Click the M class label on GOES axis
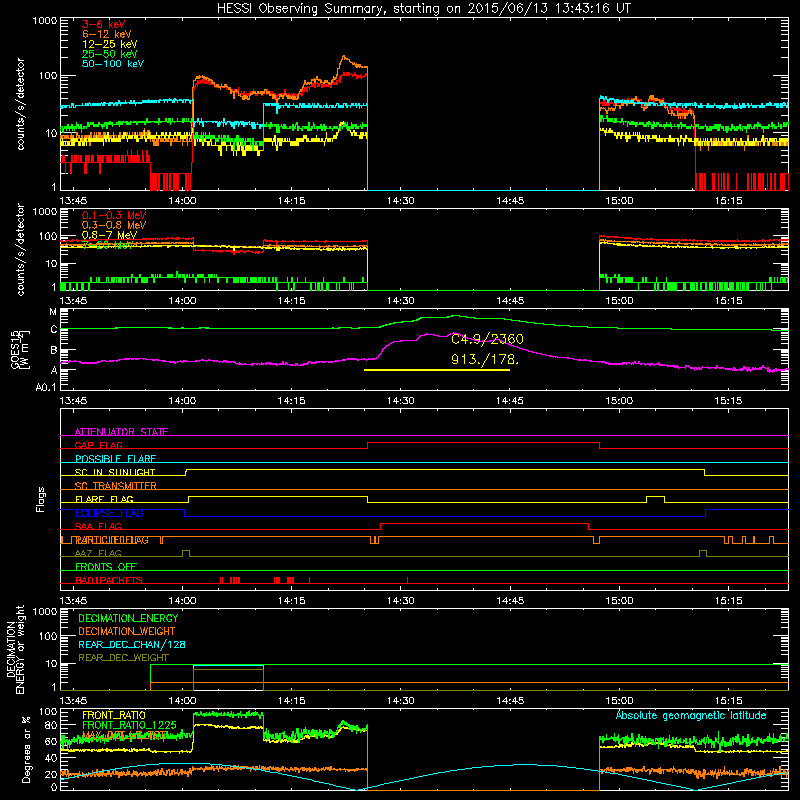The width and height of the screenshot is (800, 800). coord(53,312)
